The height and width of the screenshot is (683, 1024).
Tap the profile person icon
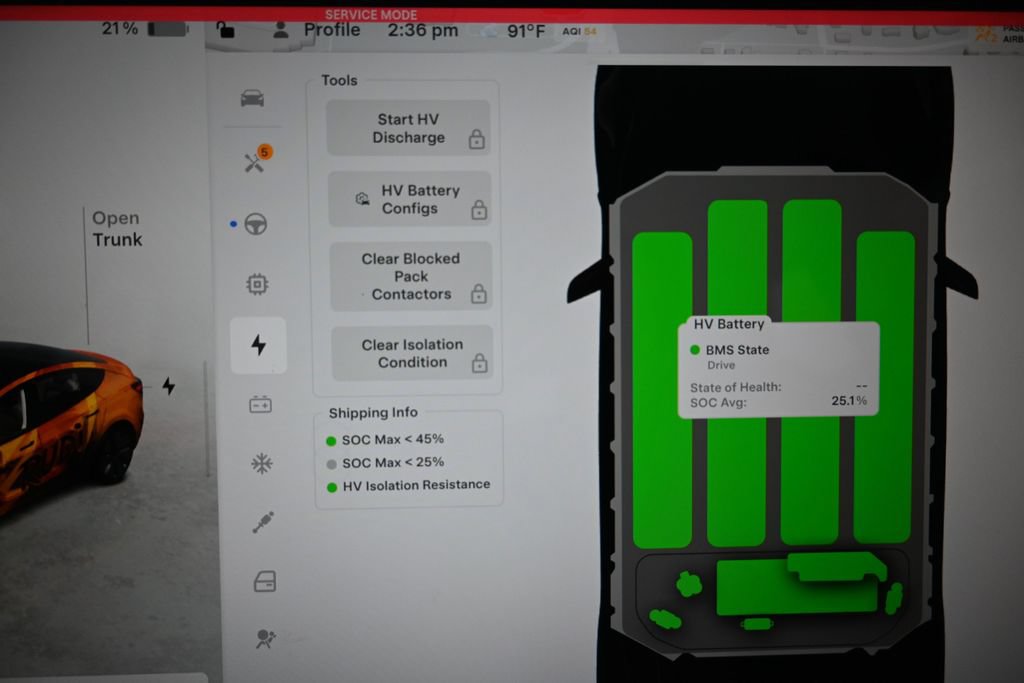pyautogui.click(x=281, y=29)
